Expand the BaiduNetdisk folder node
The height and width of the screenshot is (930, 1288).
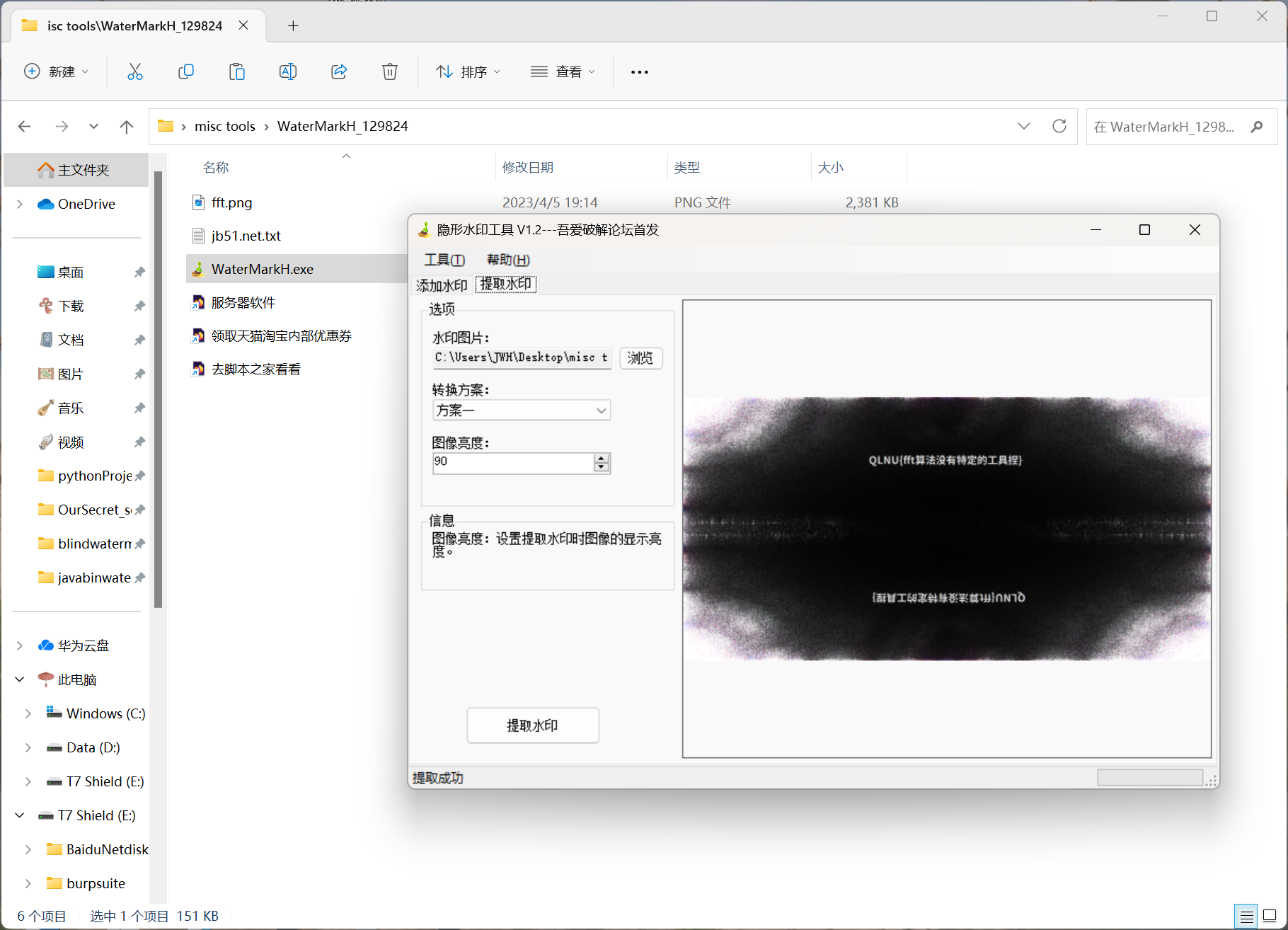[x=28, y=849]
